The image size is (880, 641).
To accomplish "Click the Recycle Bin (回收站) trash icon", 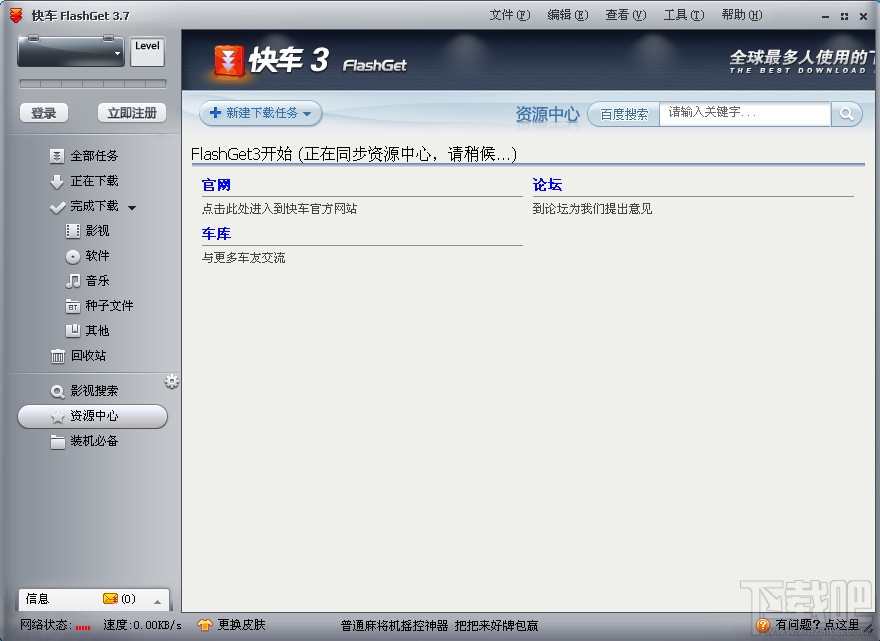I will pyautogui.click(x=57, y=356).
